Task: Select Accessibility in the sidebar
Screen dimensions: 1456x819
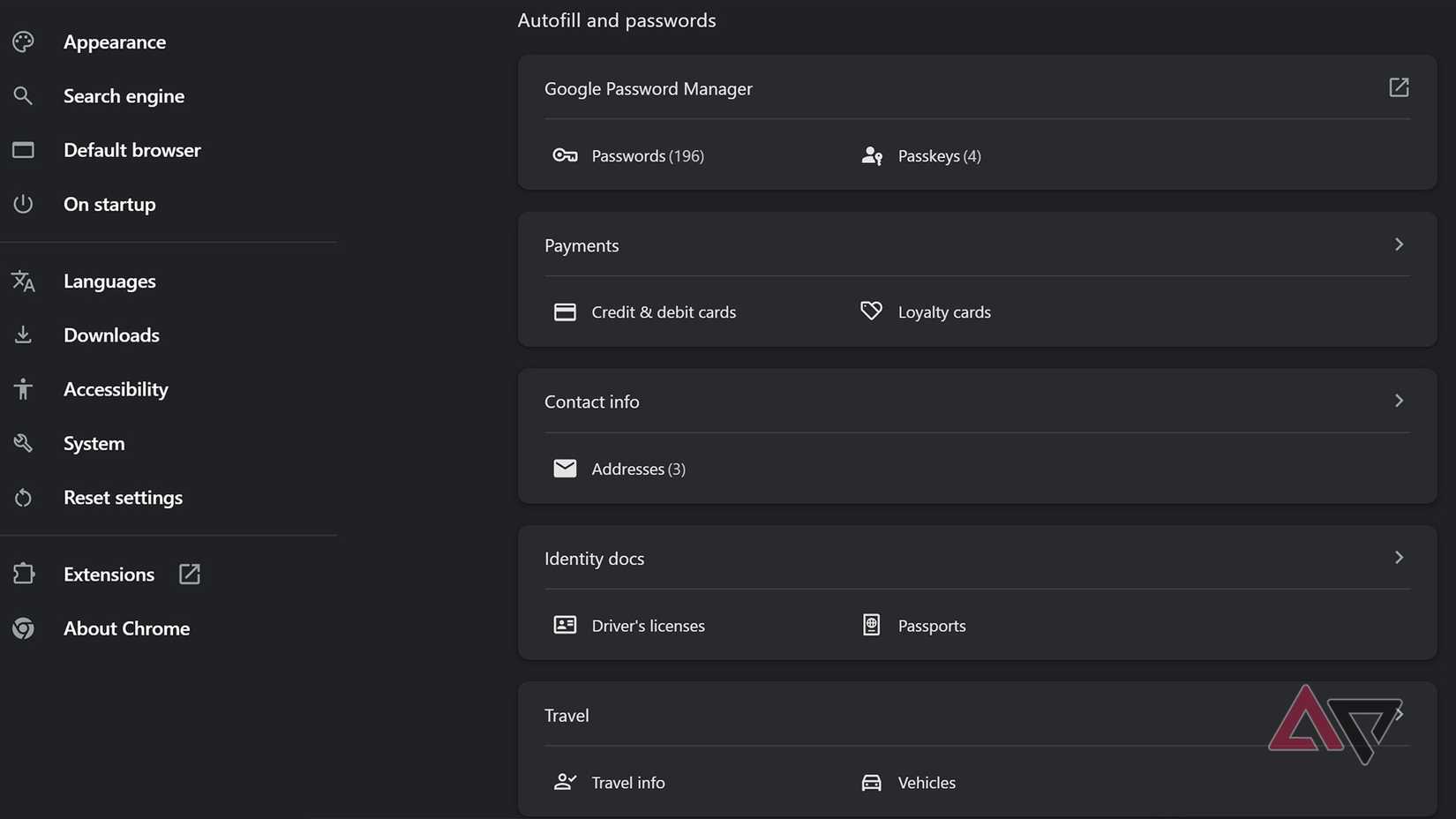Action: click(x=116, y=389)
